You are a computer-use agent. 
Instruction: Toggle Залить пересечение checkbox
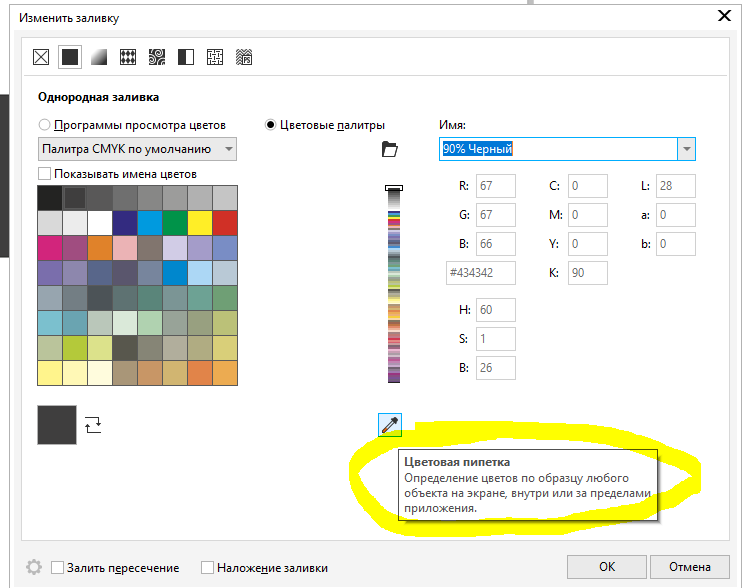pyautogui.click(x=57, y=567)
